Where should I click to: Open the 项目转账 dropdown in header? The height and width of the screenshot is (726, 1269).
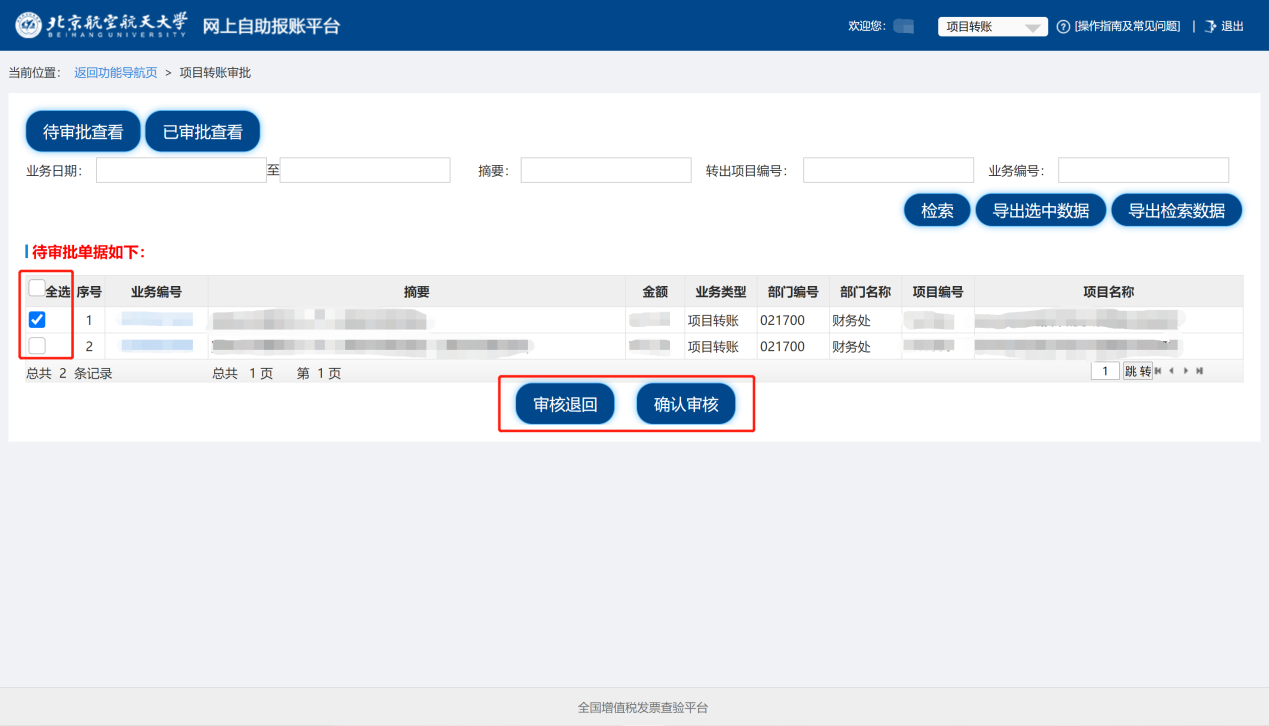[x=992, y=27]
